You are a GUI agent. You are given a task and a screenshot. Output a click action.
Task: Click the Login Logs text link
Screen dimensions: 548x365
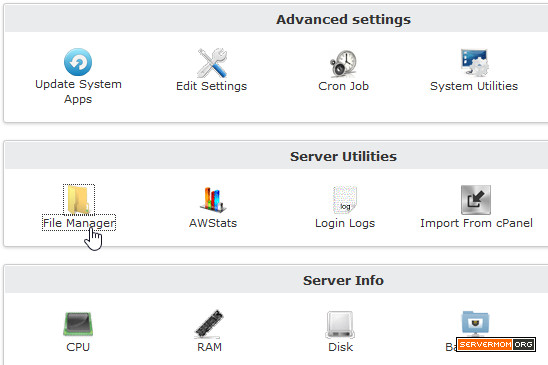(345, 223)
